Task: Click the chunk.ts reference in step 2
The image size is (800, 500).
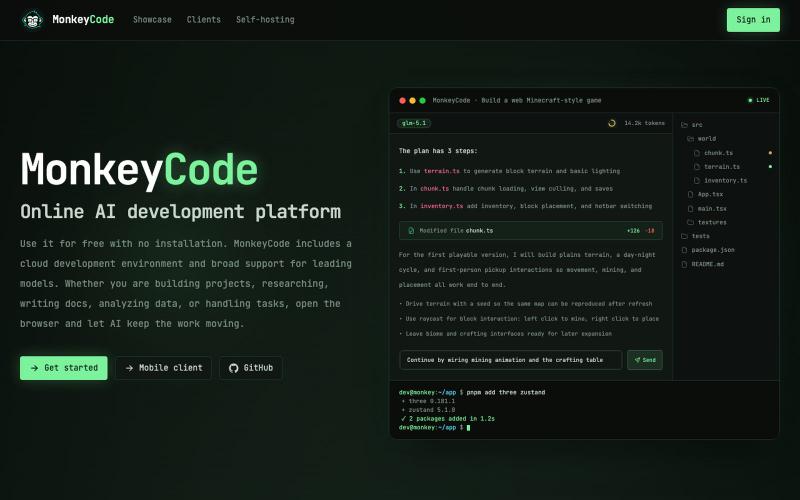Action: 435,189
